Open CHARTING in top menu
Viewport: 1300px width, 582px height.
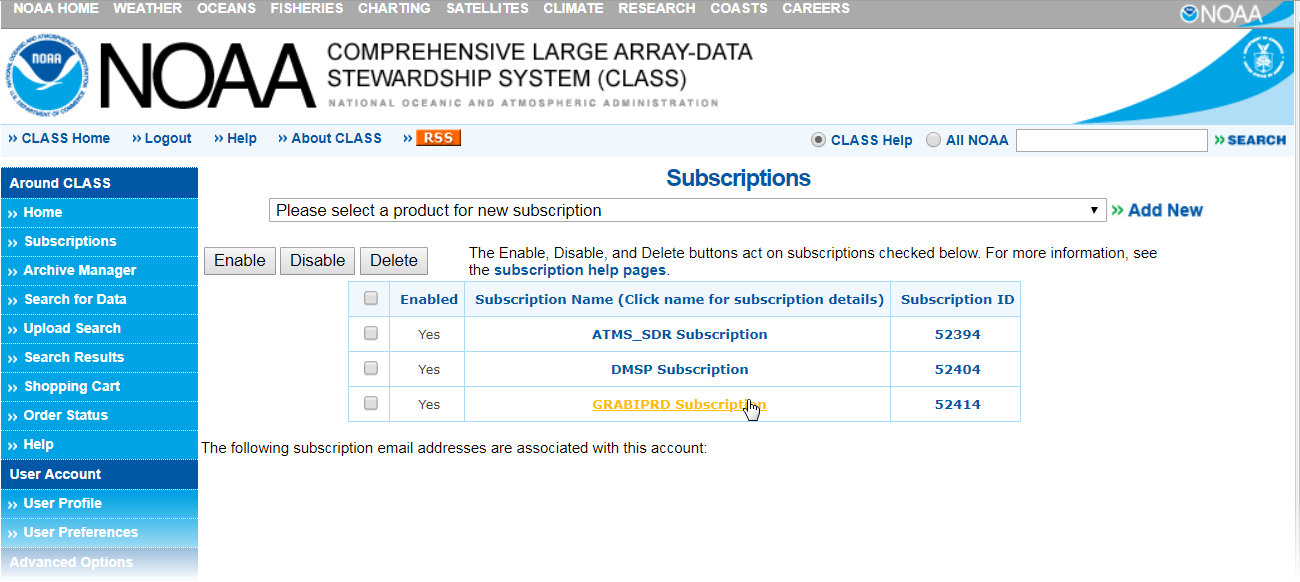[x=394, y=8]
